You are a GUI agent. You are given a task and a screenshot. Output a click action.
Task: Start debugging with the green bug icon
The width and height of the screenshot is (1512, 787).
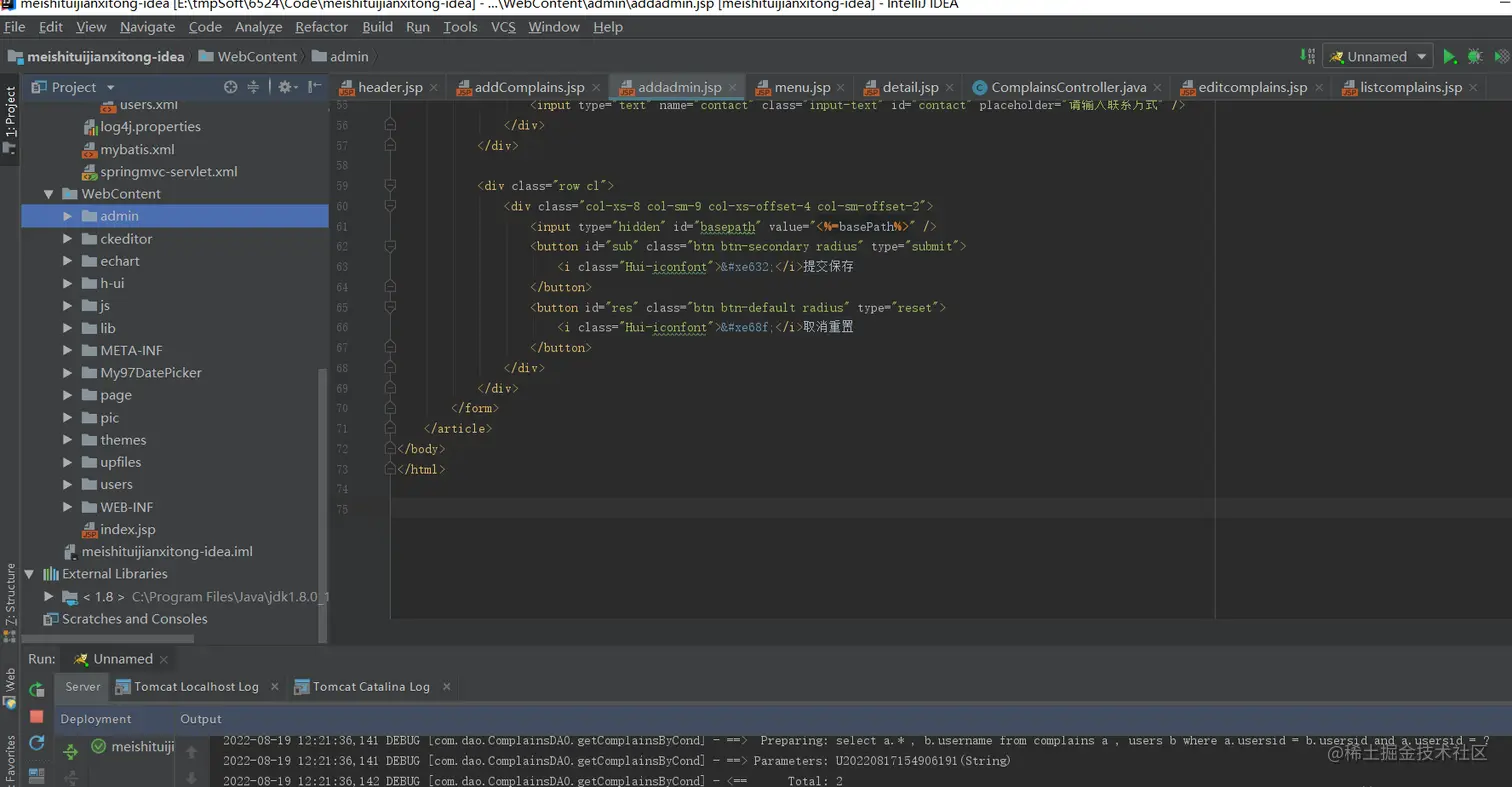[1474, 57]
